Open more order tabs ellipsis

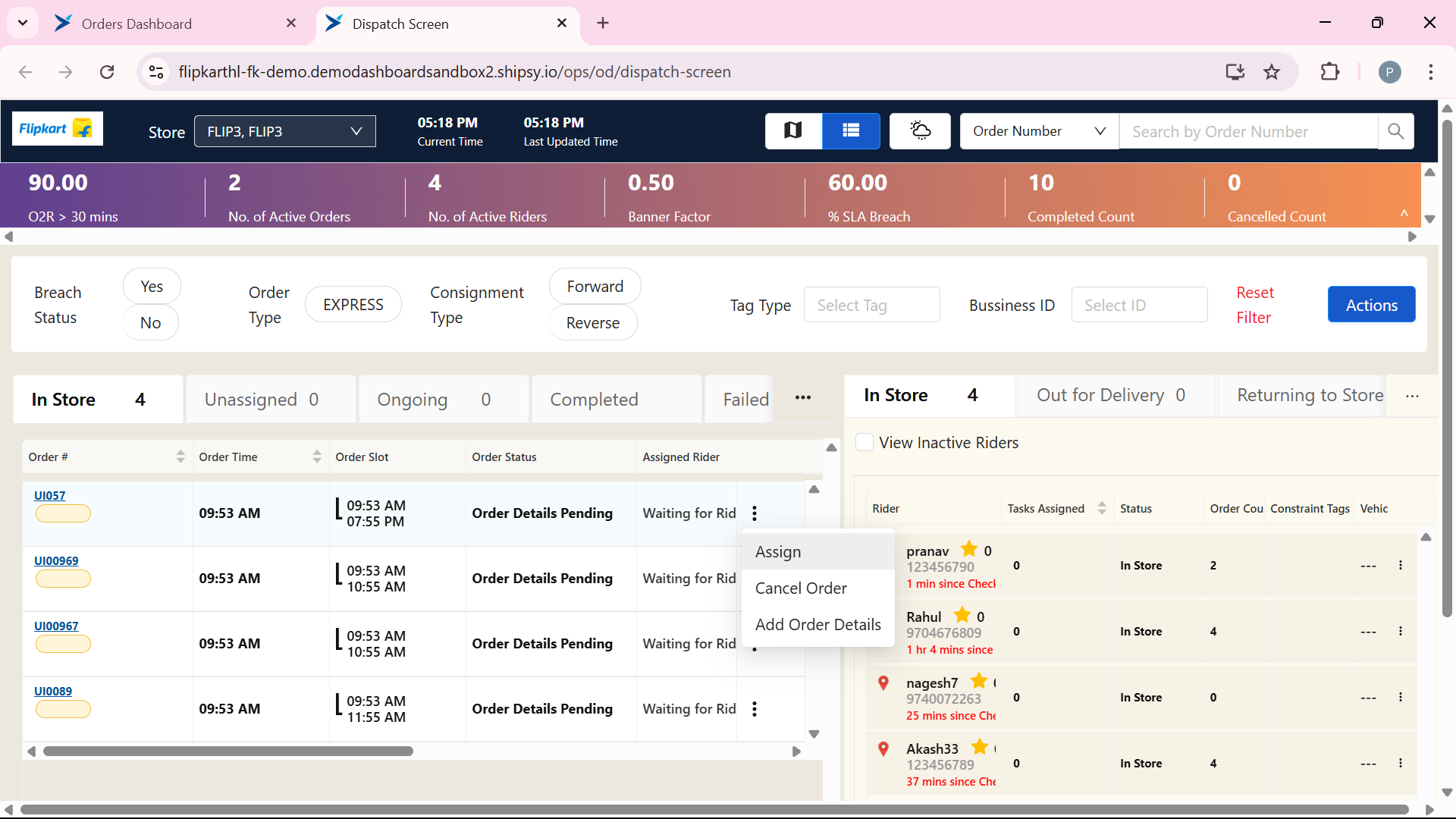[803, 398]
